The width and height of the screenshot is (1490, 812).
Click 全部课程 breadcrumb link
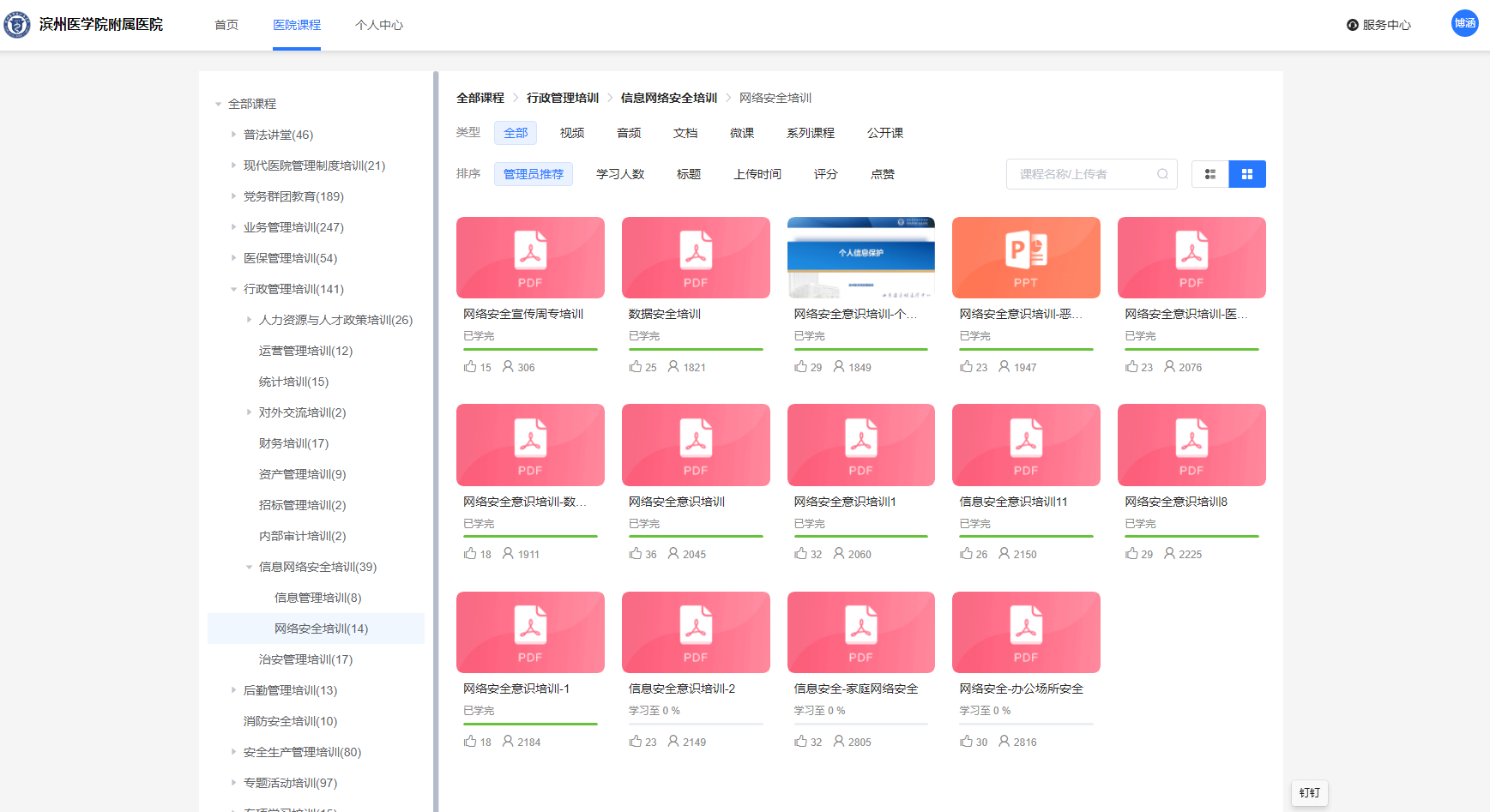(480, 98)
